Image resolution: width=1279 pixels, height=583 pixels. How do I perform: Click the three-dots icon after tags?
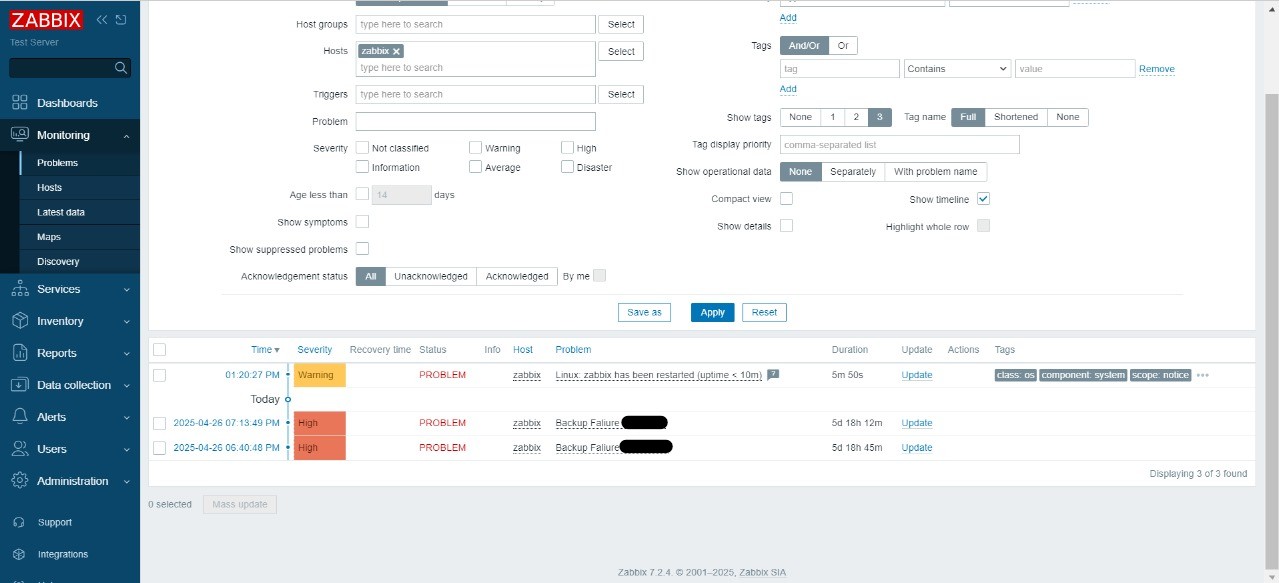point(1203,376)
